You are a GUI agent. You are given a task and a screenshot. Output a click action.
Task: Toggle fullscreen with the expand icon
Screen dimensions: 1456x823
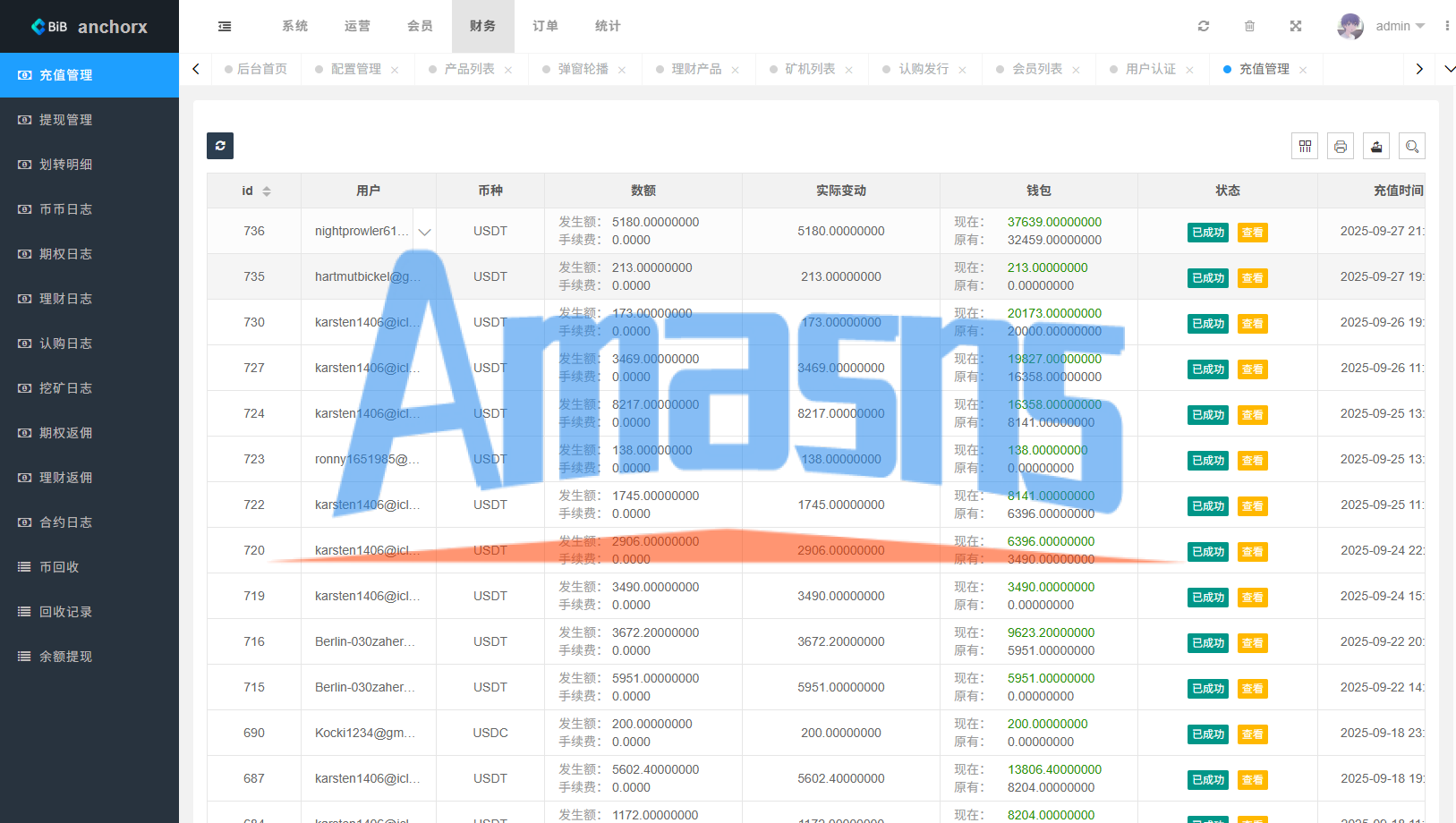(x=1296, y=26)
